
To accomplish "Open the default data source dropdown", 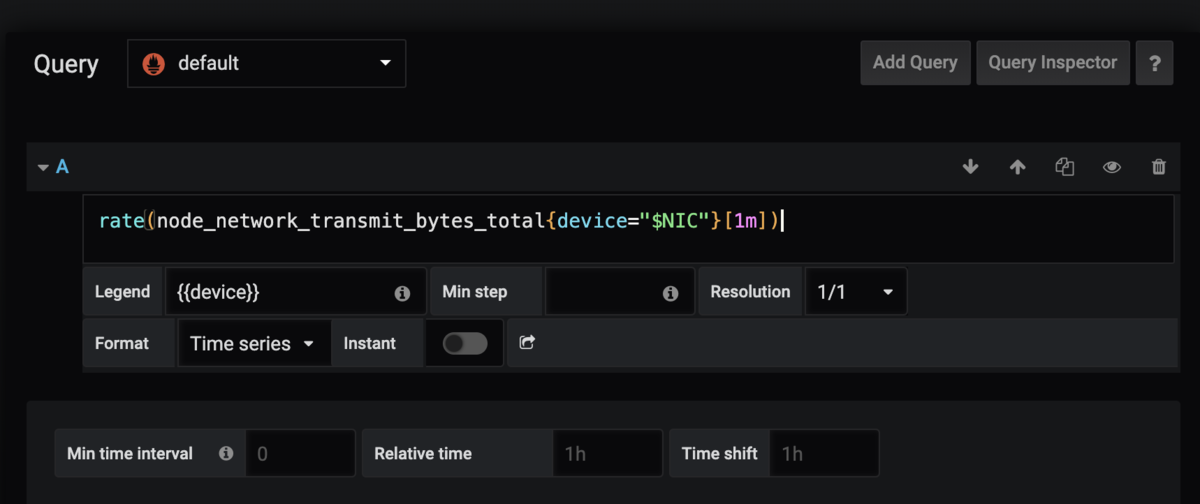I will (x=266, y=63).
